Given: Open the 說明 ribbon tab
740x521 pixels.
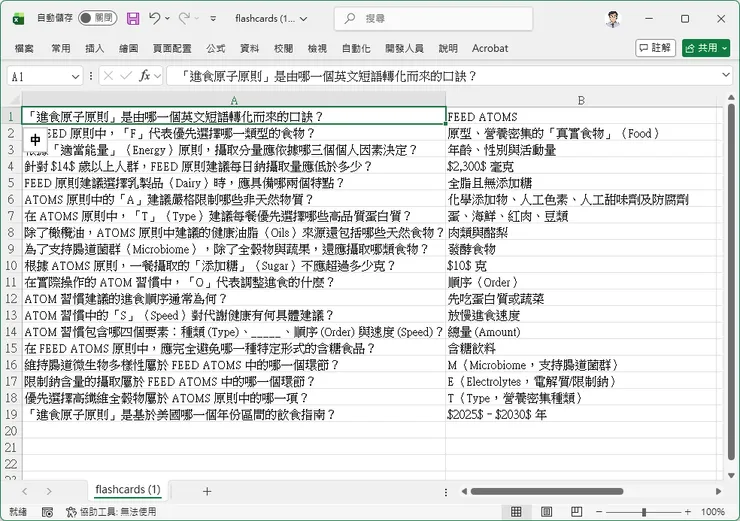Looking at the screenshot, I should [448, 48].
